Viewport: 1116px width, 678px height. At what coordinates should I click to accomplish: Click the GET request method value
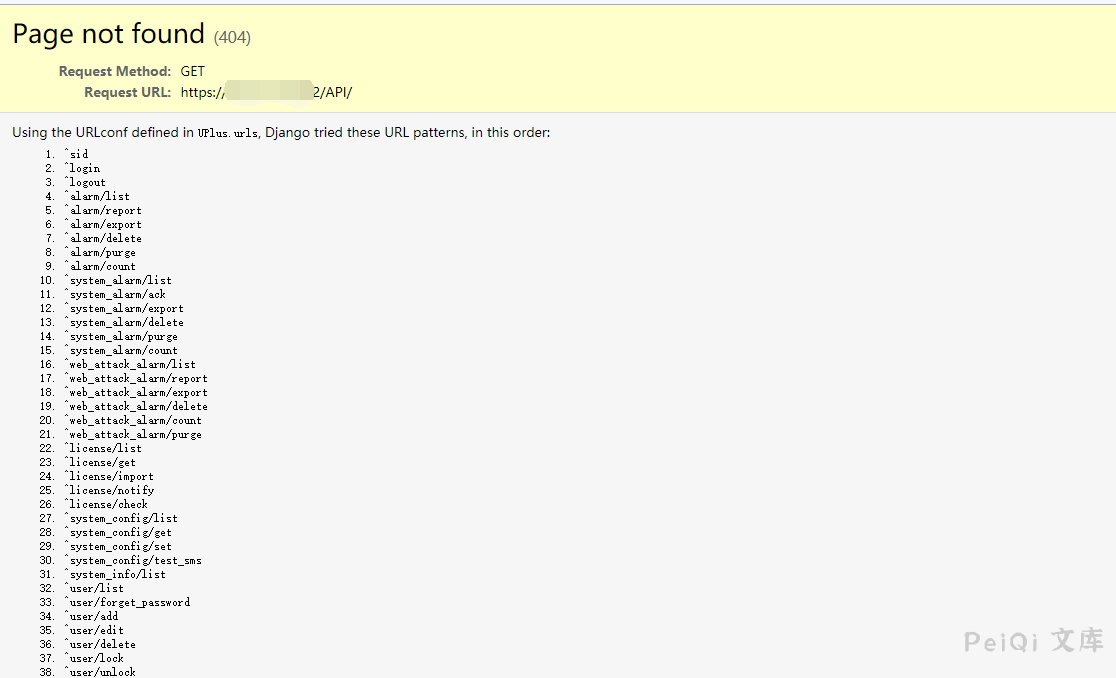pos(193,71)
